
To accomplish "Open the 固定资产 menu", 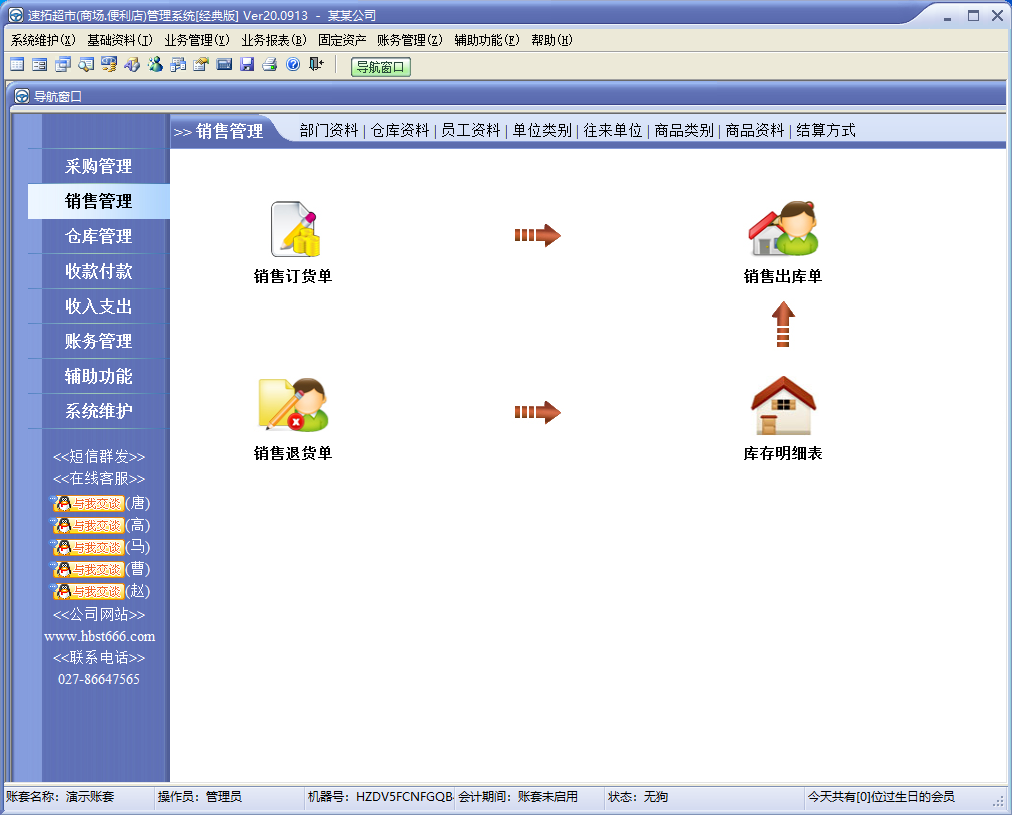I will pos(342,40).
